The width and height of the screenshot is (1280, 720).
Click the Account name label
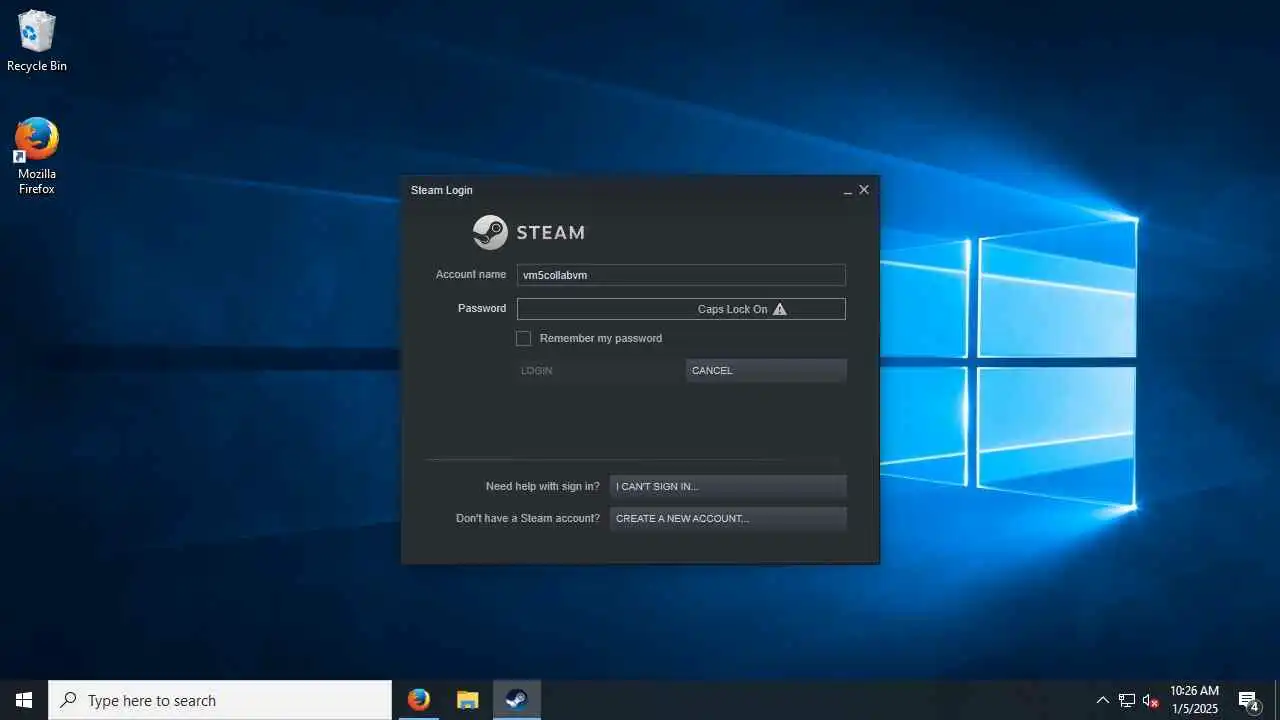point(471,274)
